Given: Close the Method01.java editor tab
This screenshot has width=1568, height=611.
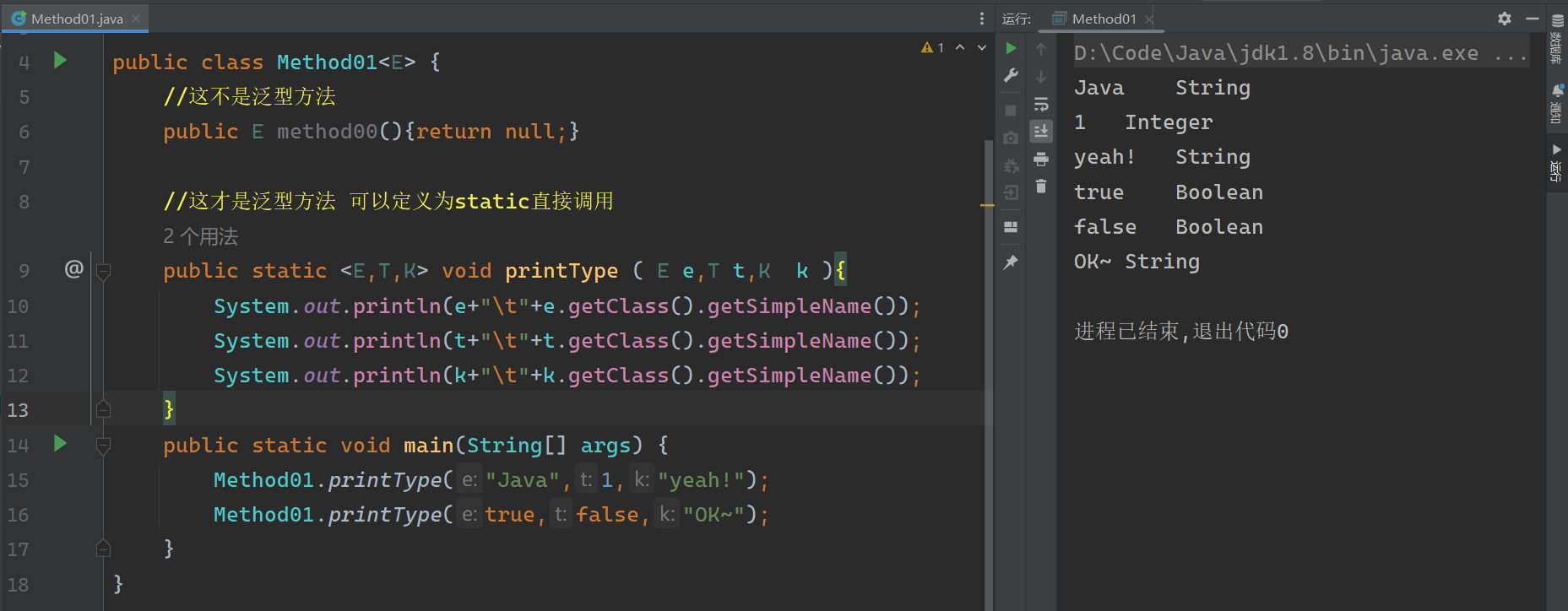Looking at the screenshot, I should click(136, 19).
